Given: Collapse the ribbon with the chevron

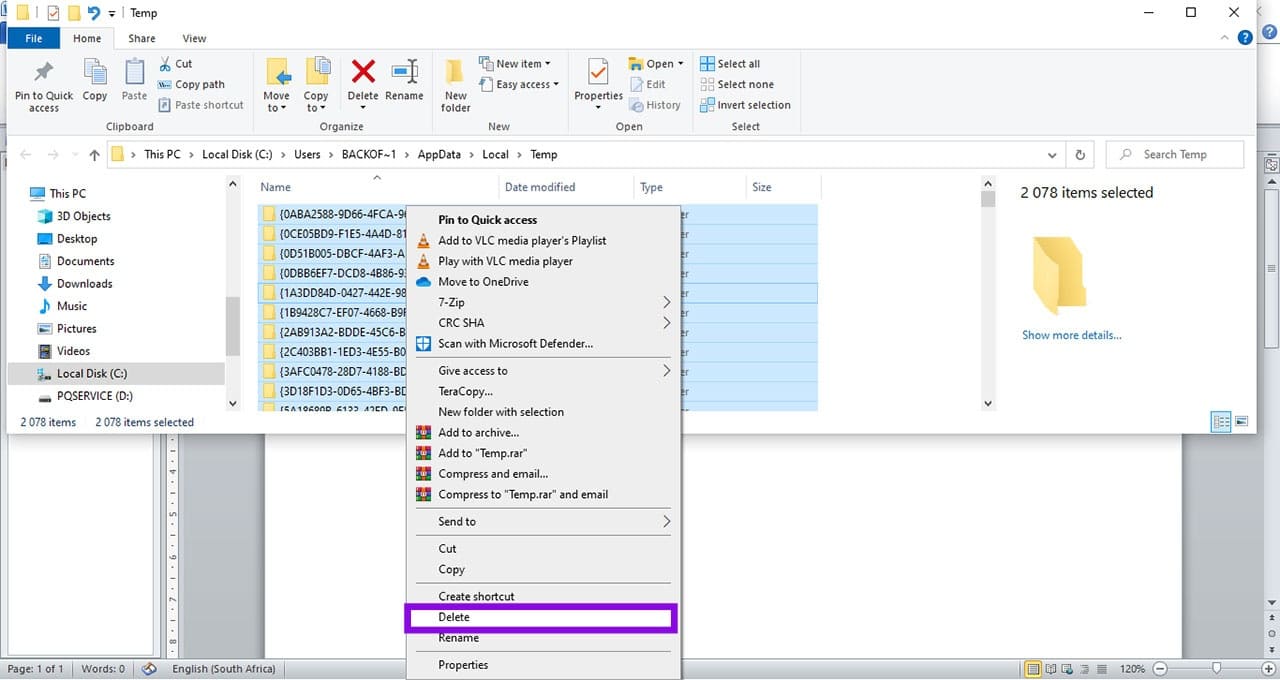Looking at the screenshot, I should (1226, 38).
